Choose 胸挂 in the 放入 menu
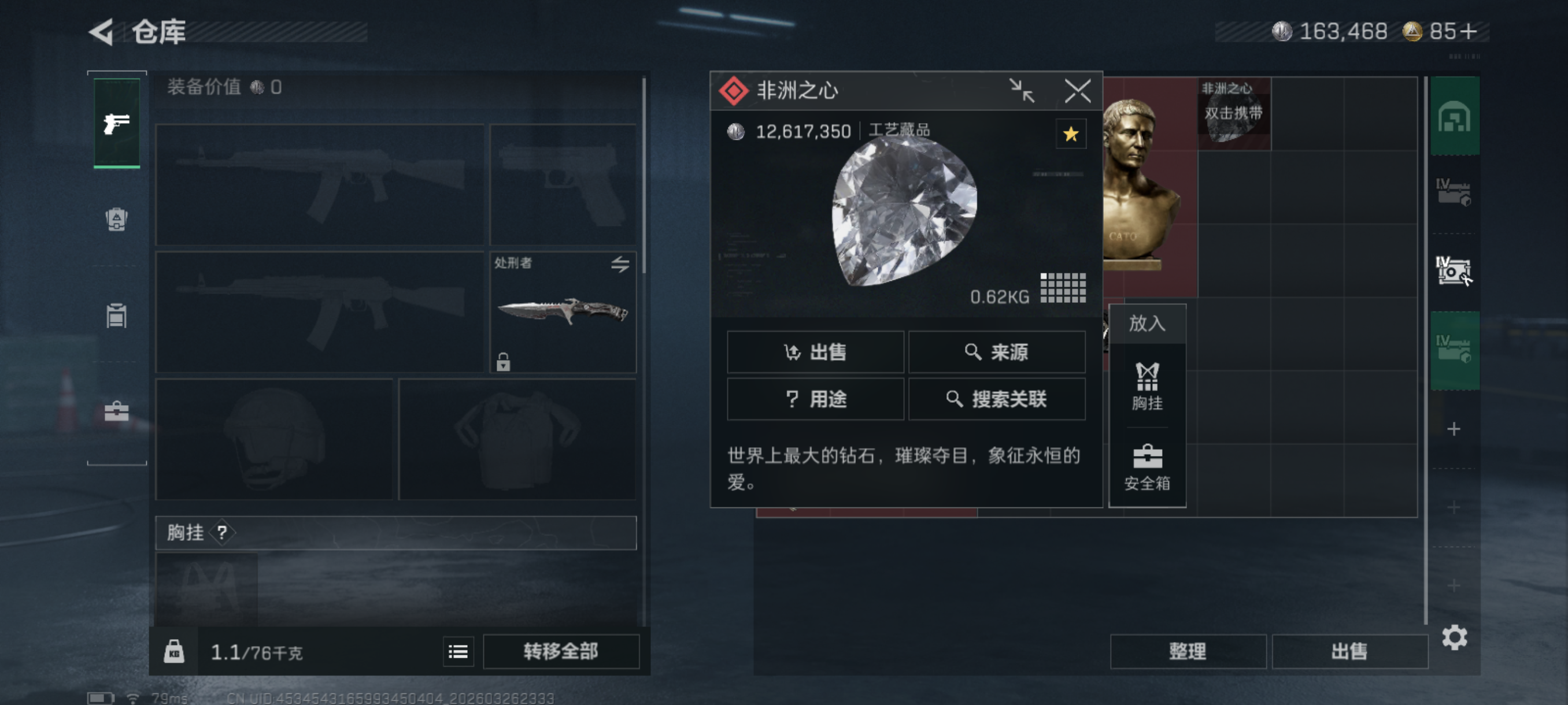 (x=1147, y=385)
